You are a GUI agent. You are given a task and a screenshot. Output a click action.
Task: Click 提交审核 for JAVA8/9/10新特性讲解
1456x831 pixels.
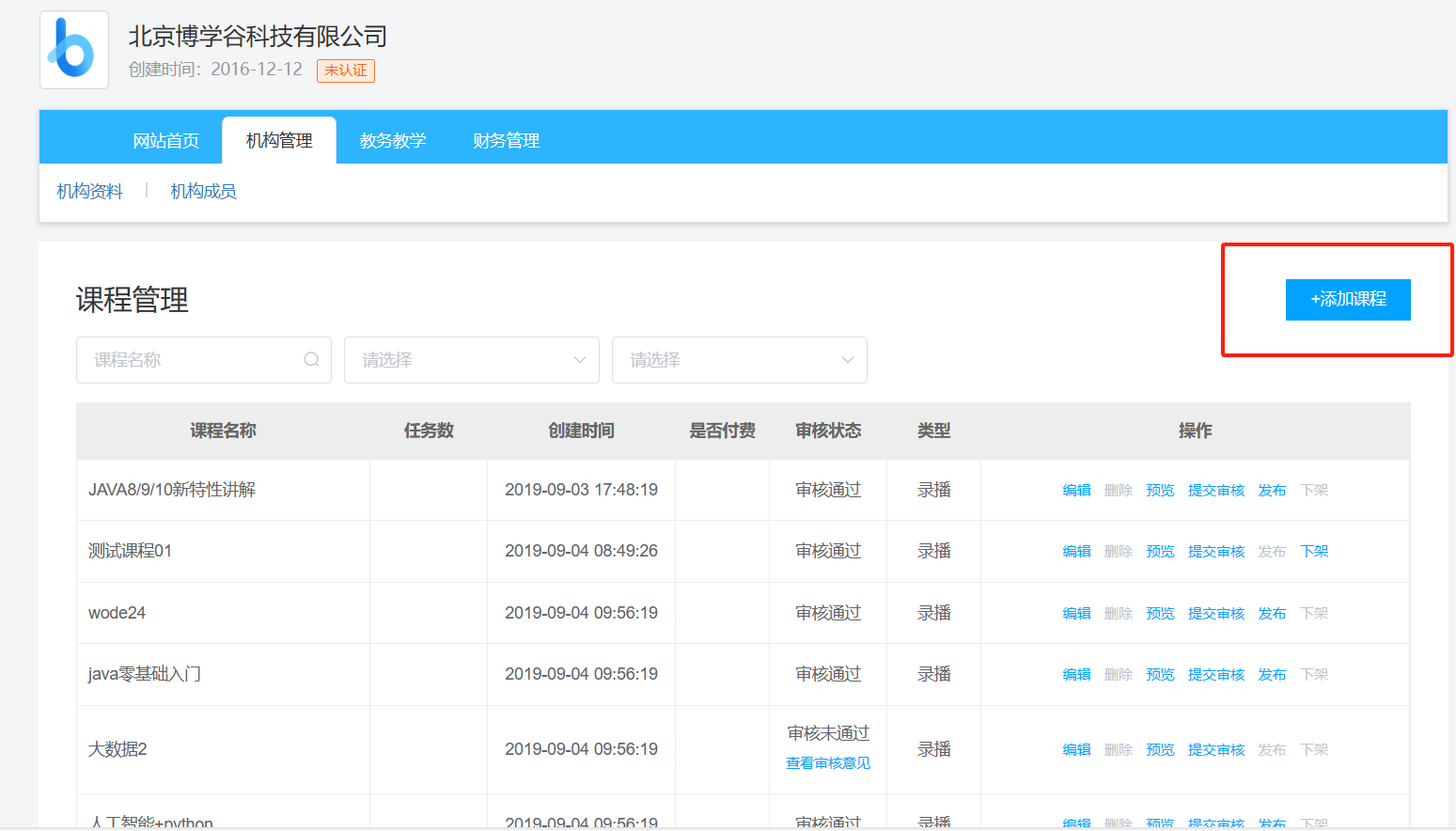pyautogui.click(x=1216, y=491)
